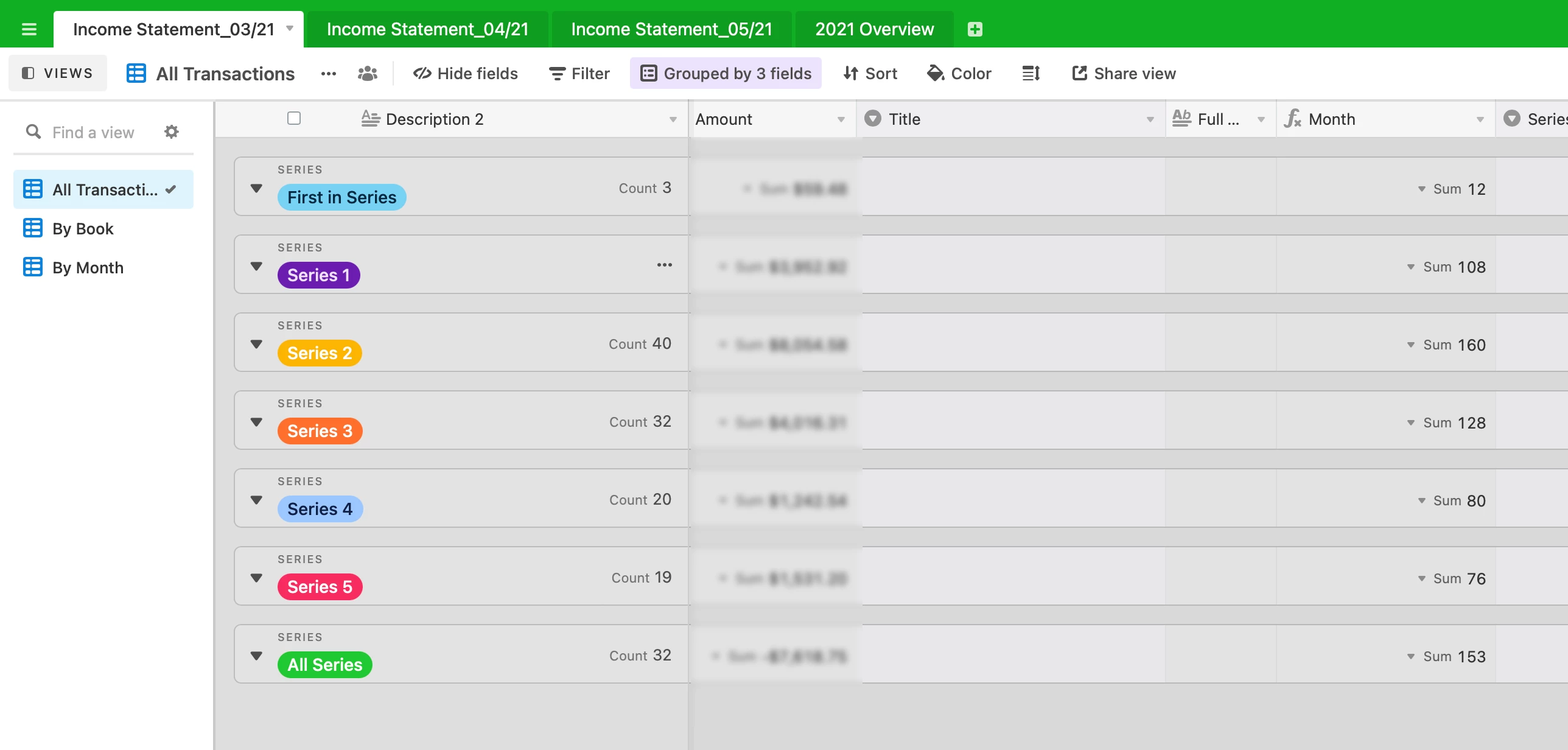Collapse the Series 5 group
The width and height of the screenshot is (1568, 750).
click(x=256, y=578)
